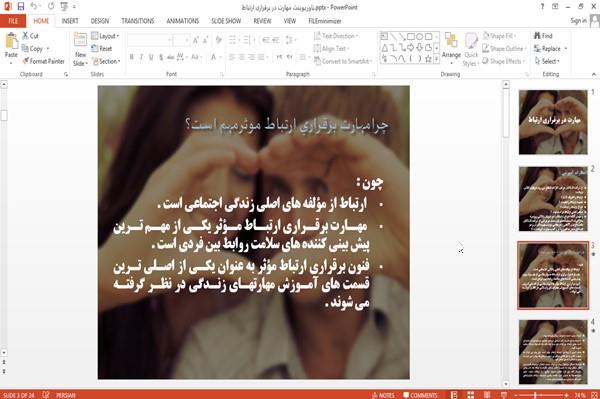Image resolution: width=600 pixels, height=399 pixels.
Task: Click PERSIAN language indicator
Action: click(66, 395)
